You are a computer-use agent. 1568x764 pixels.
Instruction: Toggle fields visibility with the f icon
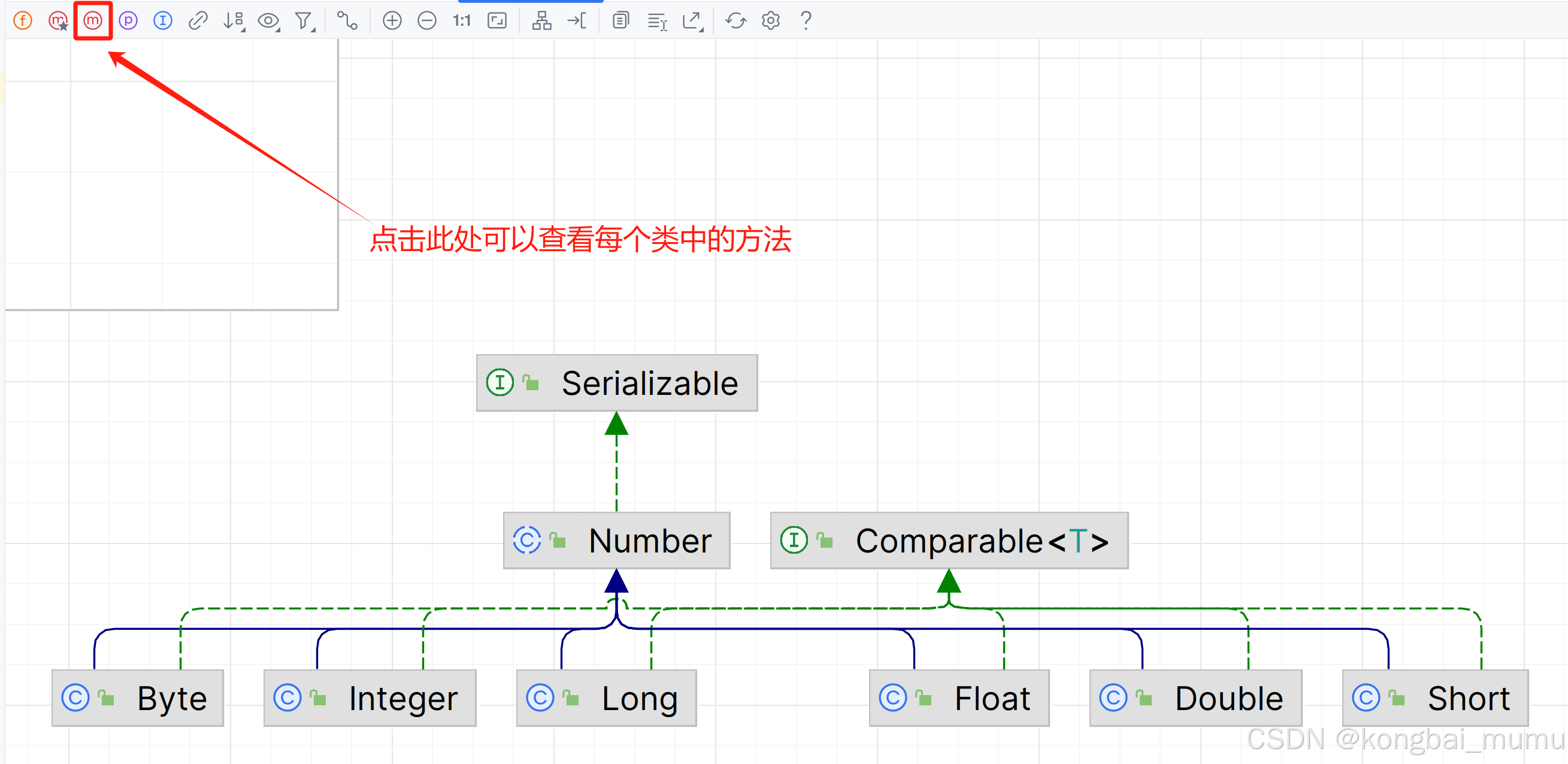coord(23,20)
